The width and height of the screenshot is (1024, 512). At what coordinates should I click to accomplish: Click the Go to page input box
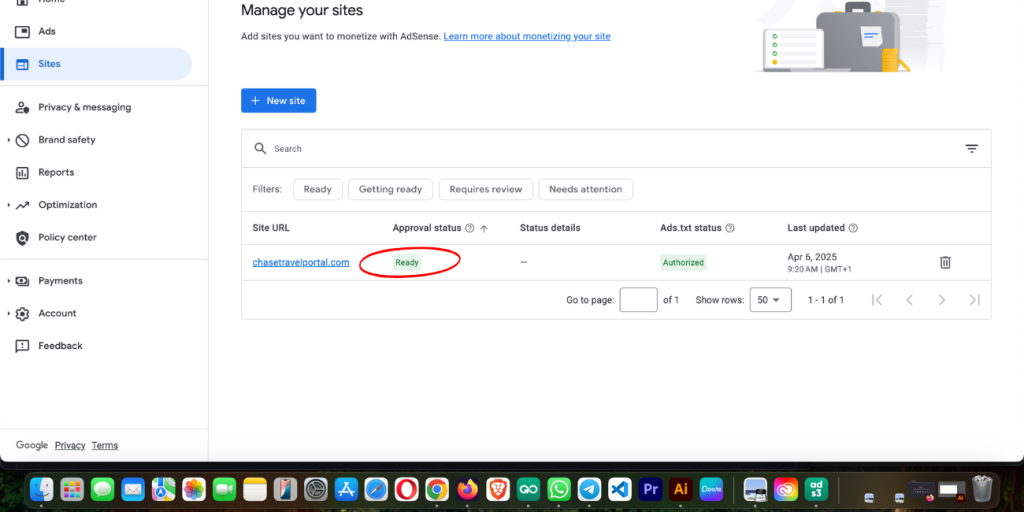[x=639, y=300]
